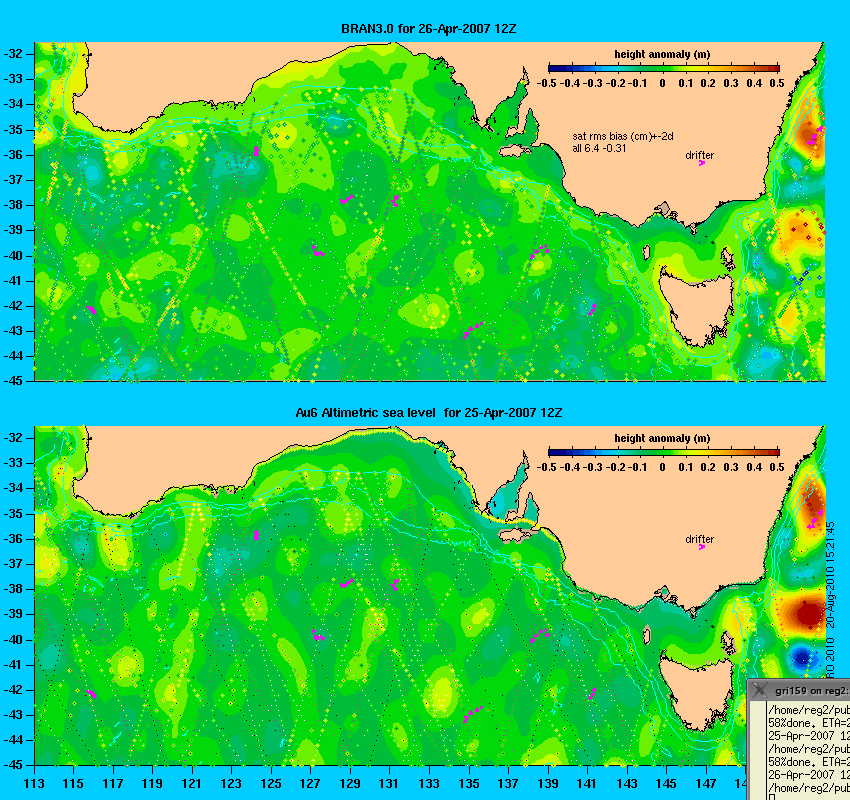This screenshot has width=850, height=800.
Task: Click the 'gri159 on reg2' terminal window title
Action: pos(812,691)
